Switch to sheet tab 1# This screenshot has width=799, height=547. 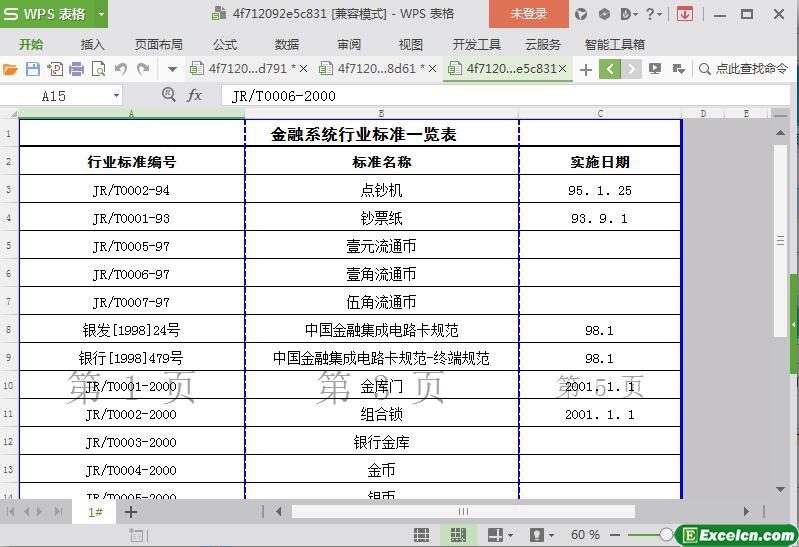pos(95,512)
